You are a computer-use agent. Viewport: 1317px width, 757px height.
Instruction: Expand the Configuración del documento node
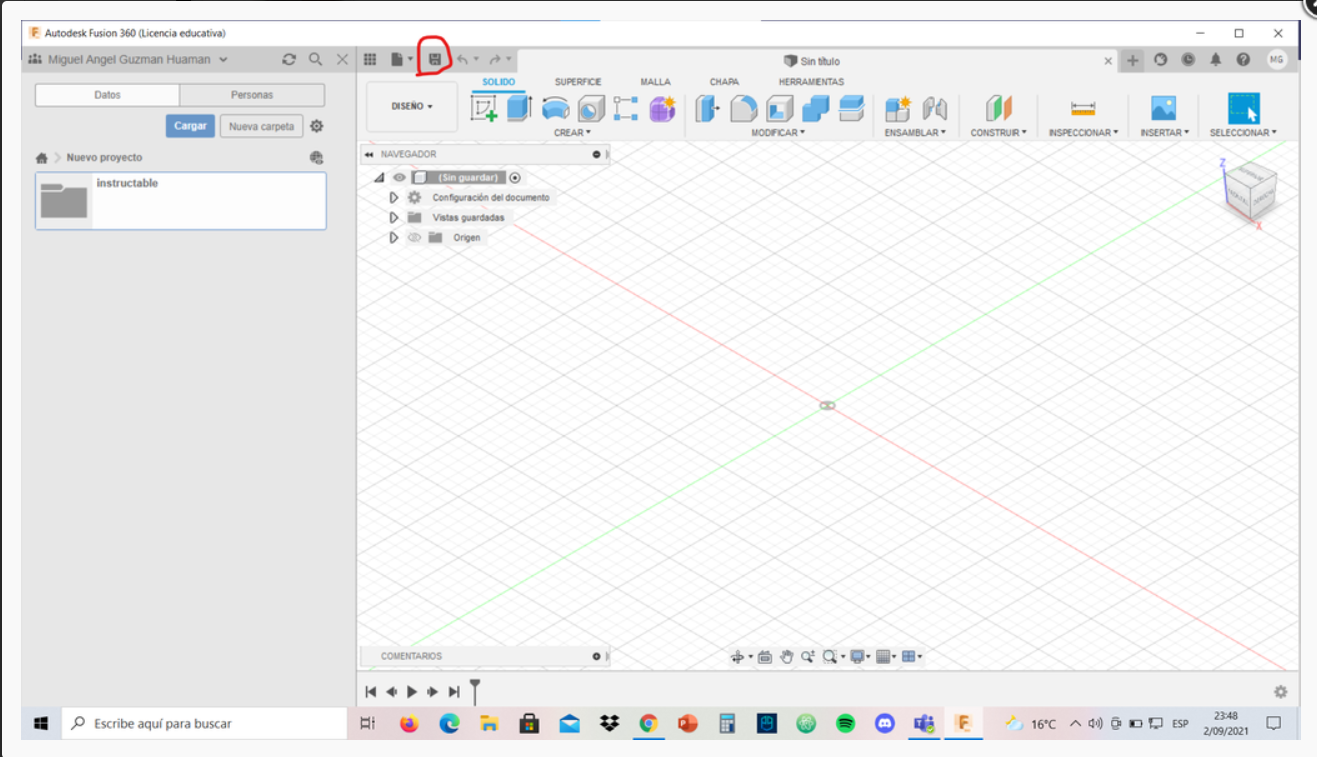(x=393, y=197)
